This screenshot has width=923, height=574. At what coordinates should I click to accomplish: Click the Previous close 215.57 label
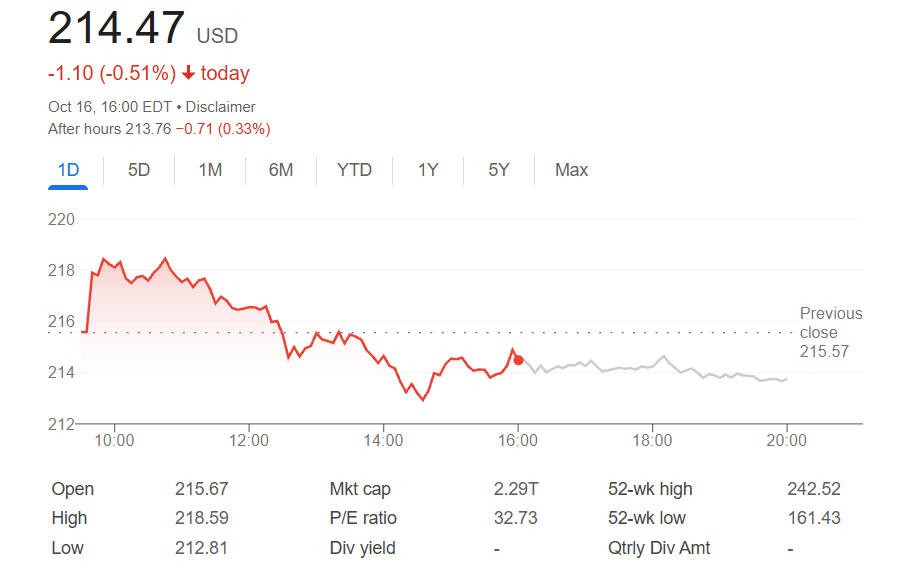[830, 332]
